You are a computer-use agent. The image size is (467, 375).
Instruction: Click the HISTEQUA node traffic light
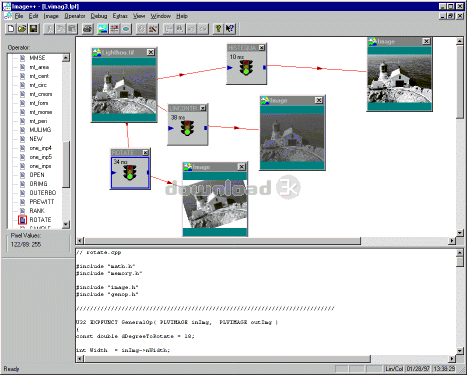(246, 67)
